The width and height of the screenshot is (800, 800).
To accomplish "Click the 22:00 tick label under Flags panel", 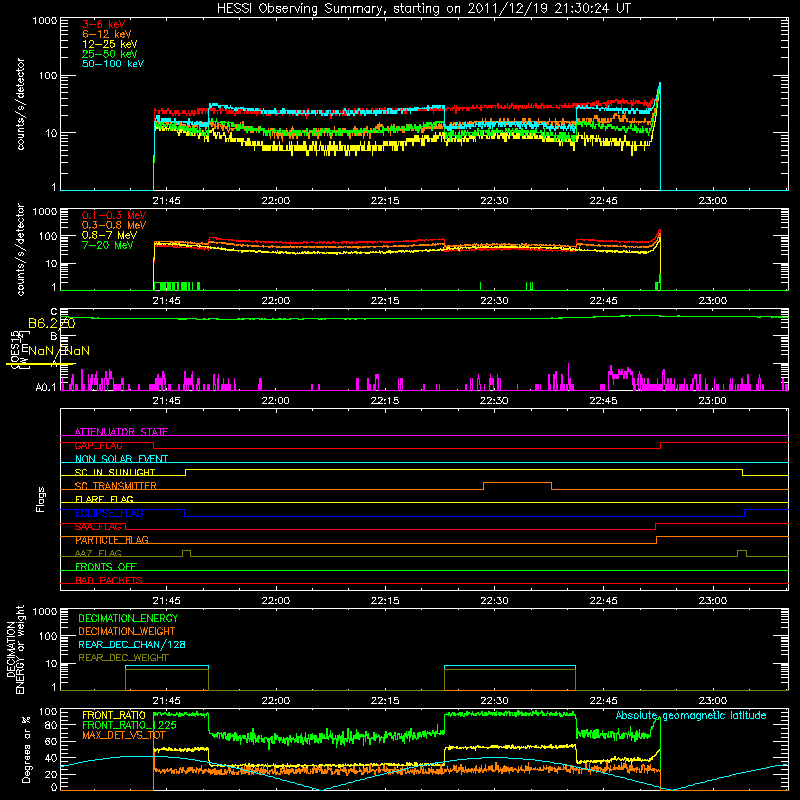I will click(x=276, y=600).
